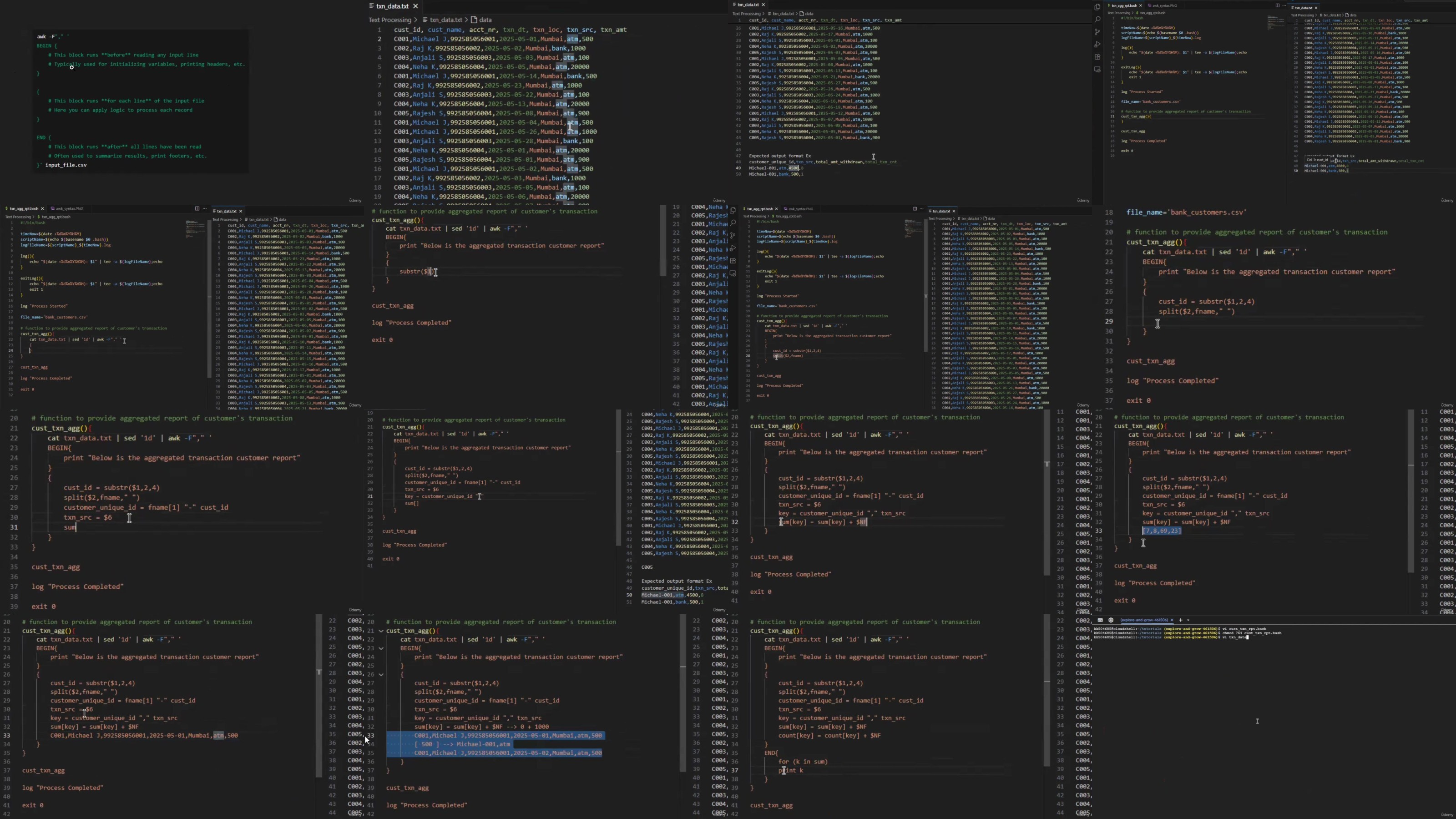Image resolution: width=1456 pixels, height=819 pixels.
Task: Add a new terminal tab with the plus icon
Action: click(1180, 620)
